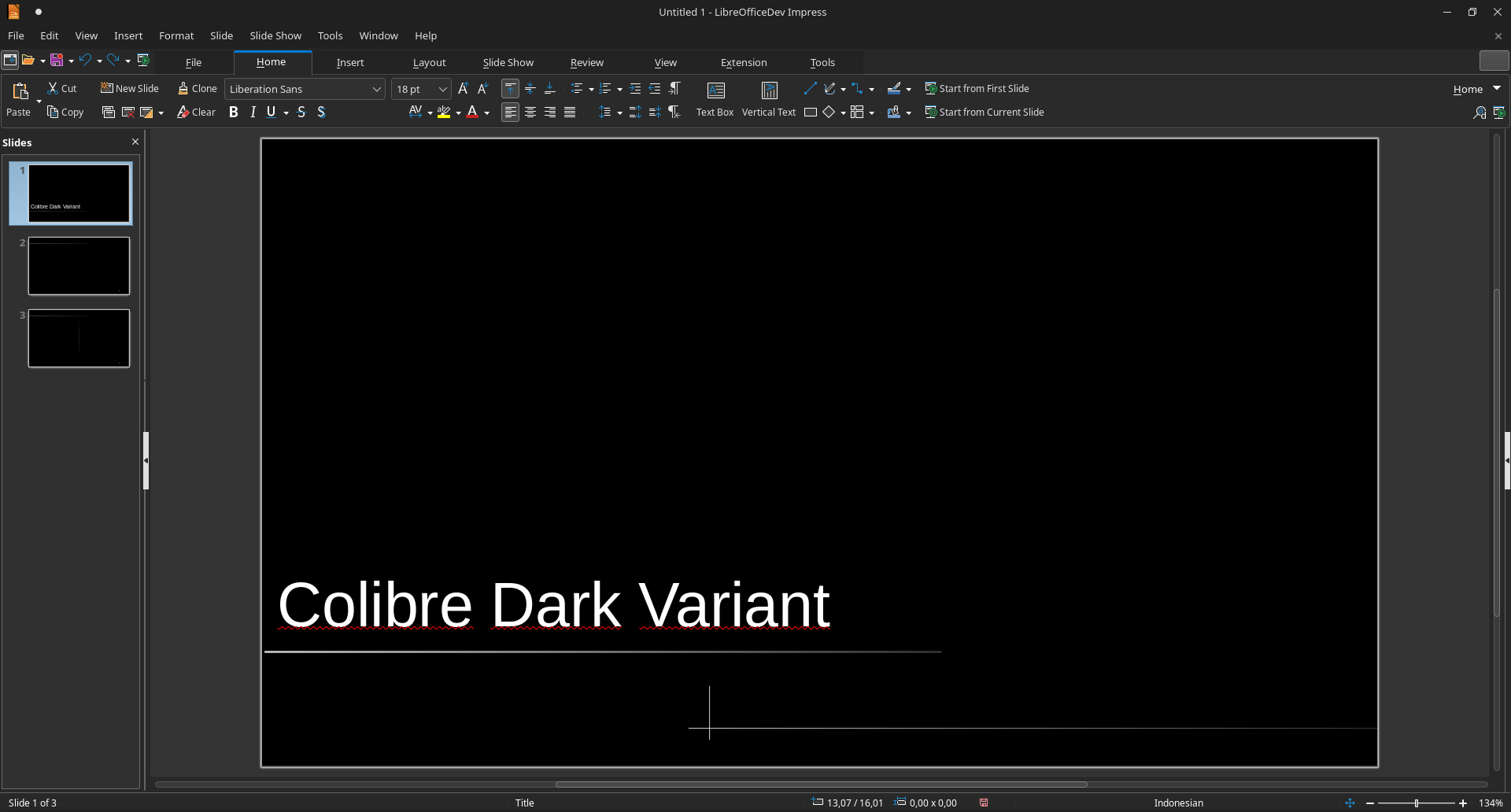Select the Curve drawing tool
The height and width of the screenshot is (812, 1511).
click(x=829, y=89)
